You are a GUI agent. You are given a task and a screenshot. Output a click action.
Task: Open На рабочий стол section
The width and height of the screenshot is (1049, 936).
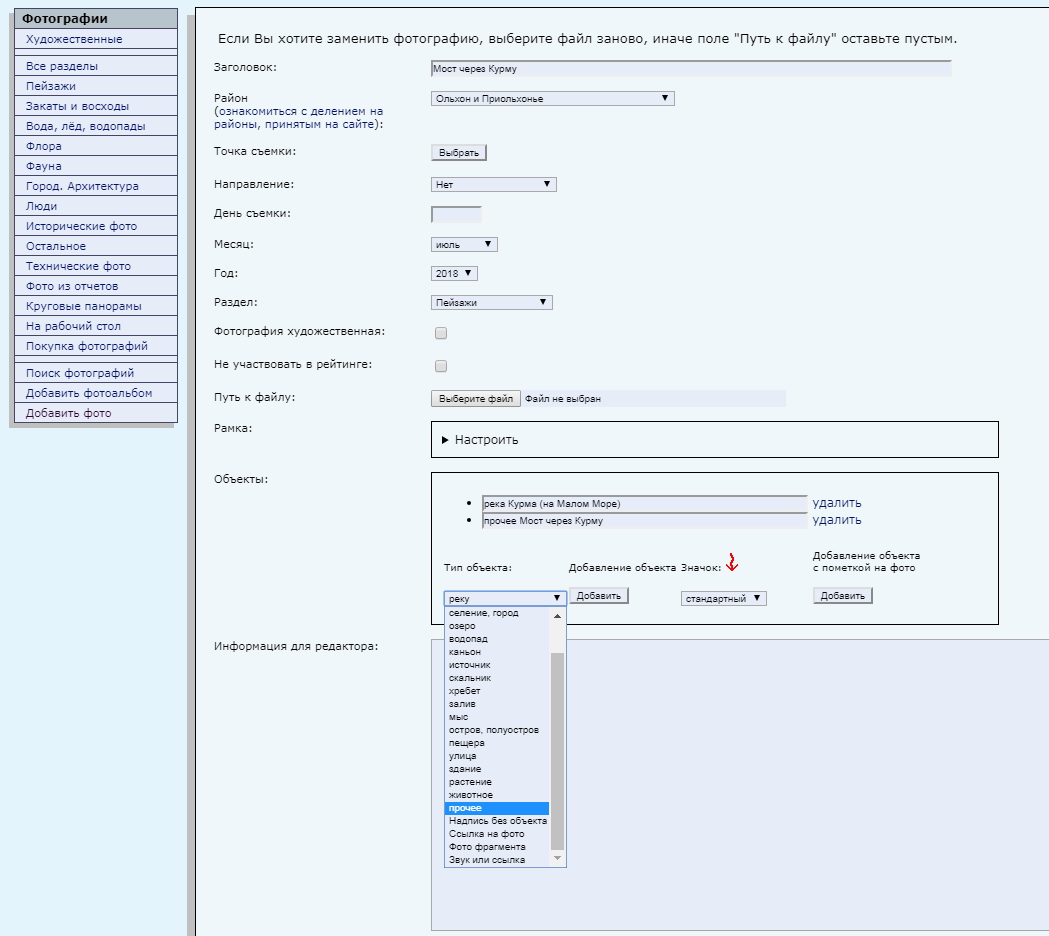(96, 326)
